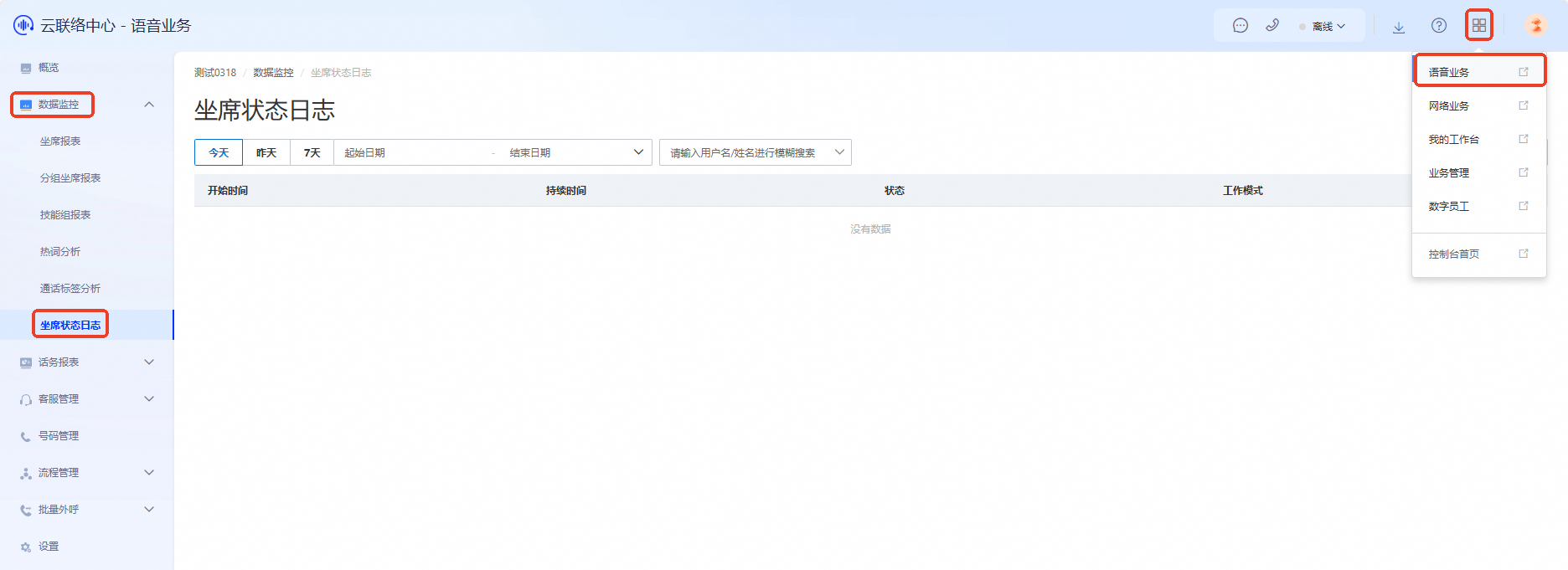
Task: Open 通话标签分析 in sidebar
Action: 70,289
